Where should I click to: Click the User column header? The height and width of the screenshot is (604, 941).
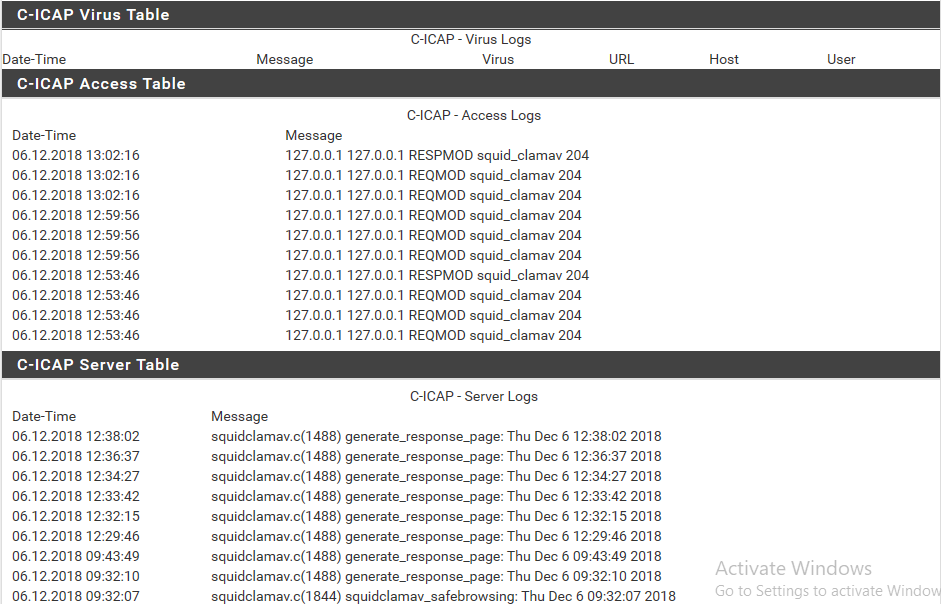841,59
